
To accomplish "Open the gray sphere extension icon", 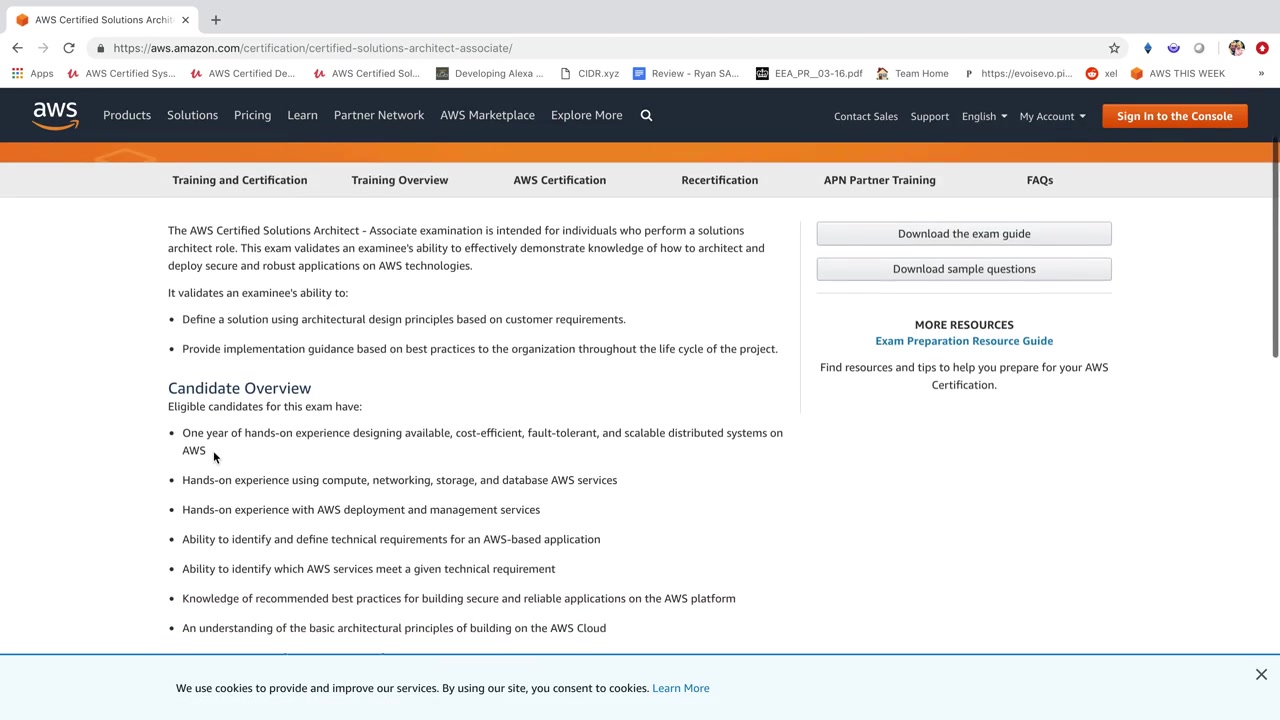I will tap(1199, 48).
